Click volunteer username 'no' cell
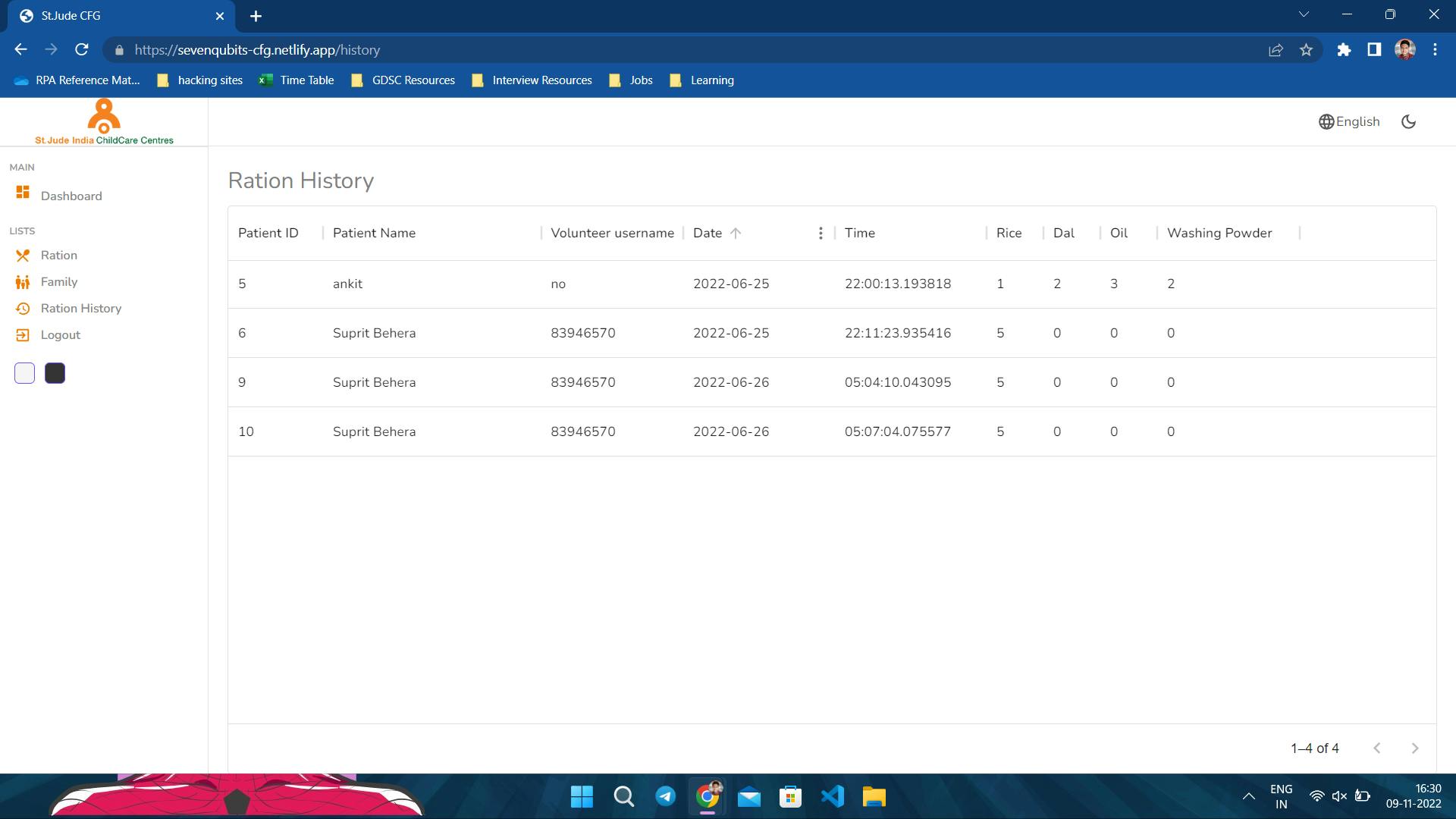 558,284
